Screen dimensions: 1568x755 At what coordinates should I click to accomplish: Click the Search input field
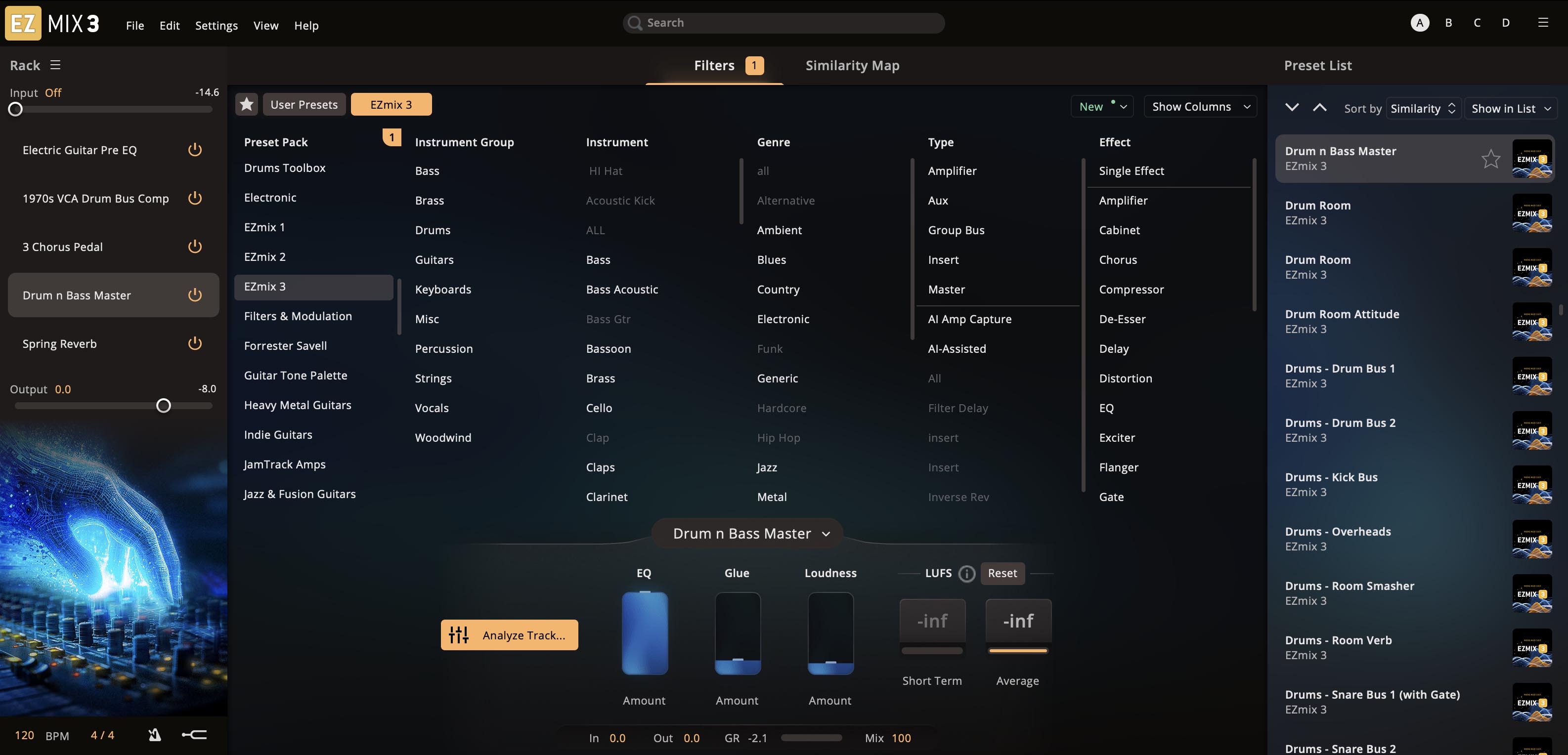click(x=784, y=23)
